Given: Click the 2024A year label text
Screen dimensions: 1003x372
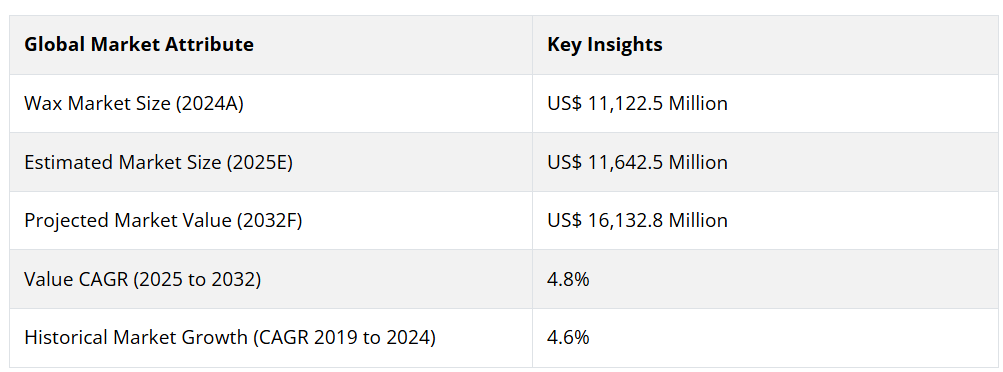Looking at the screenshot, I should pos(209,104).
